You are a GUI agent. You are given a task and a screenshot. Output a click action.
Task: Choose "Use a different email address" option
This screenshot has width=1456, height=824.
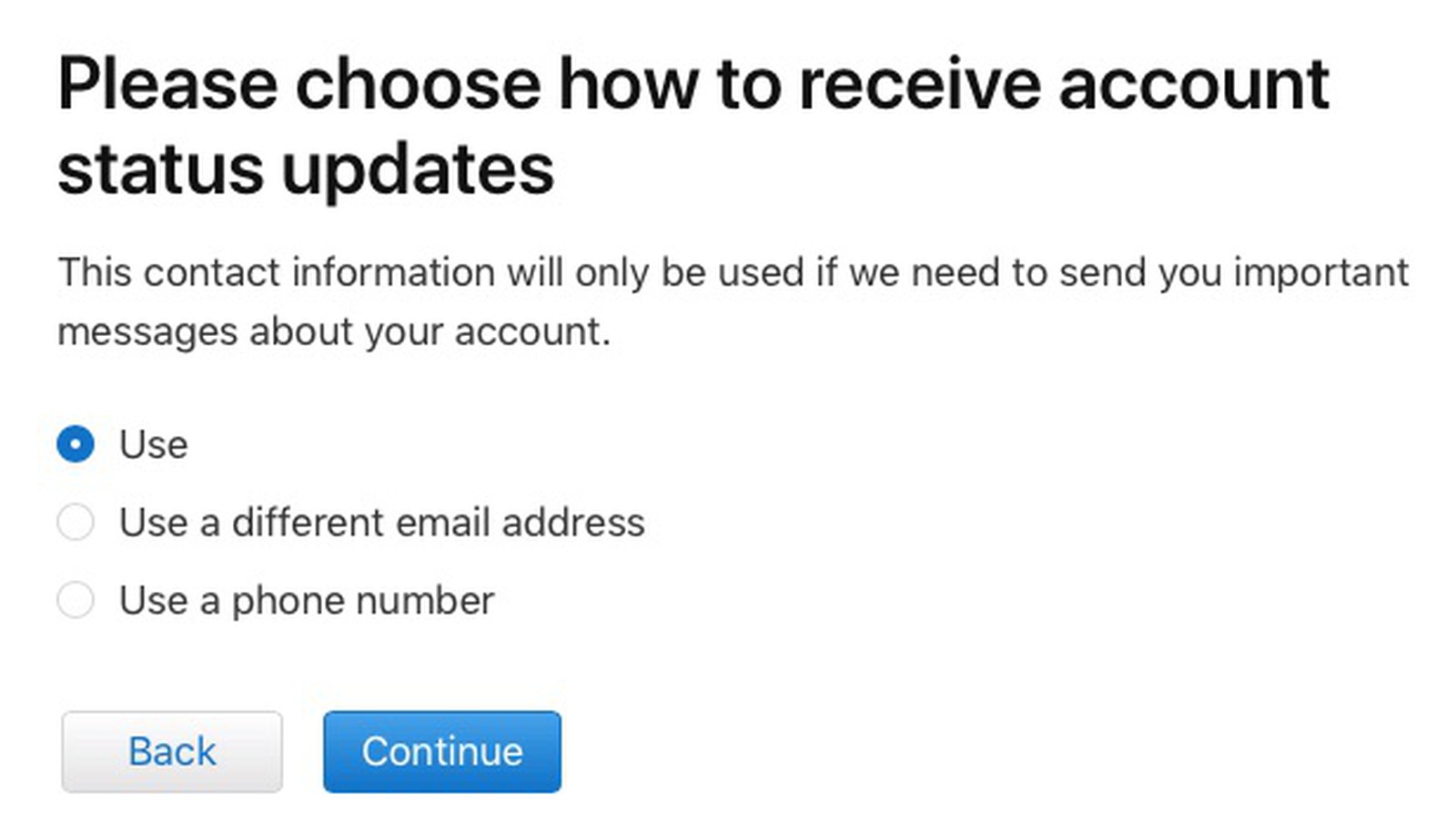pyautogui.click(x=75, y=522)
